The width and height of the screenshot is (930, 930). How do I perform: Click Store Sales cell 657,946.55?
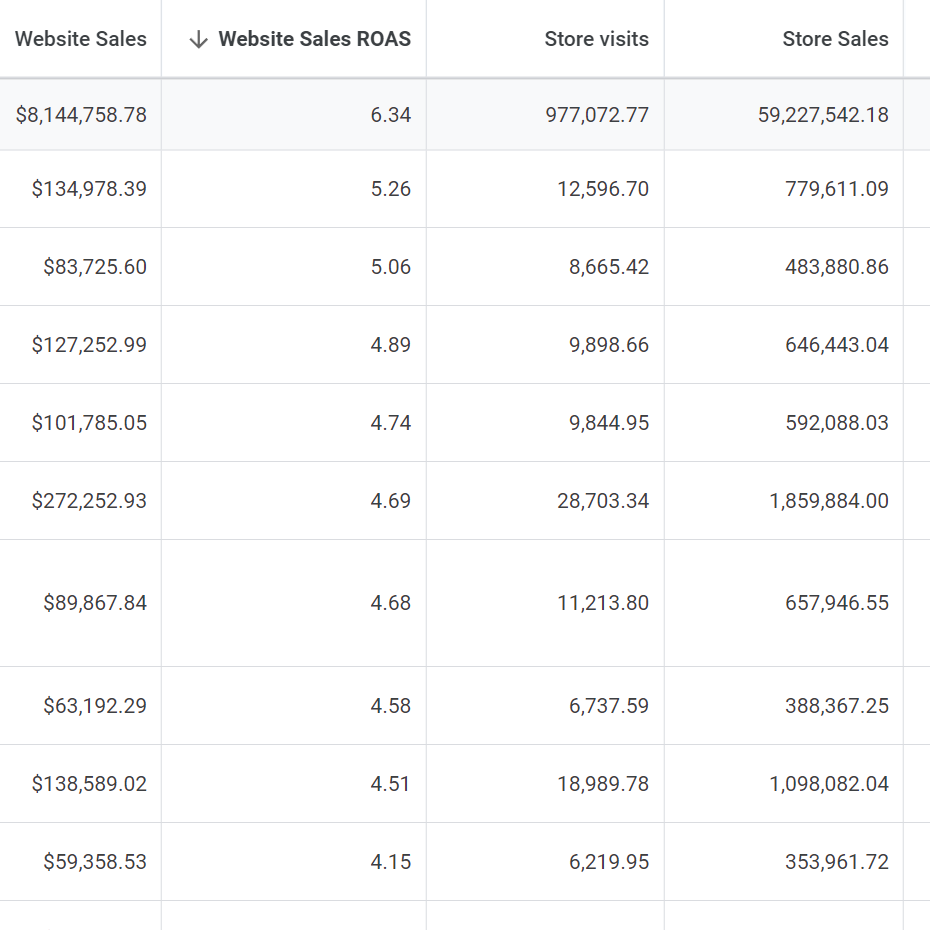837,603
